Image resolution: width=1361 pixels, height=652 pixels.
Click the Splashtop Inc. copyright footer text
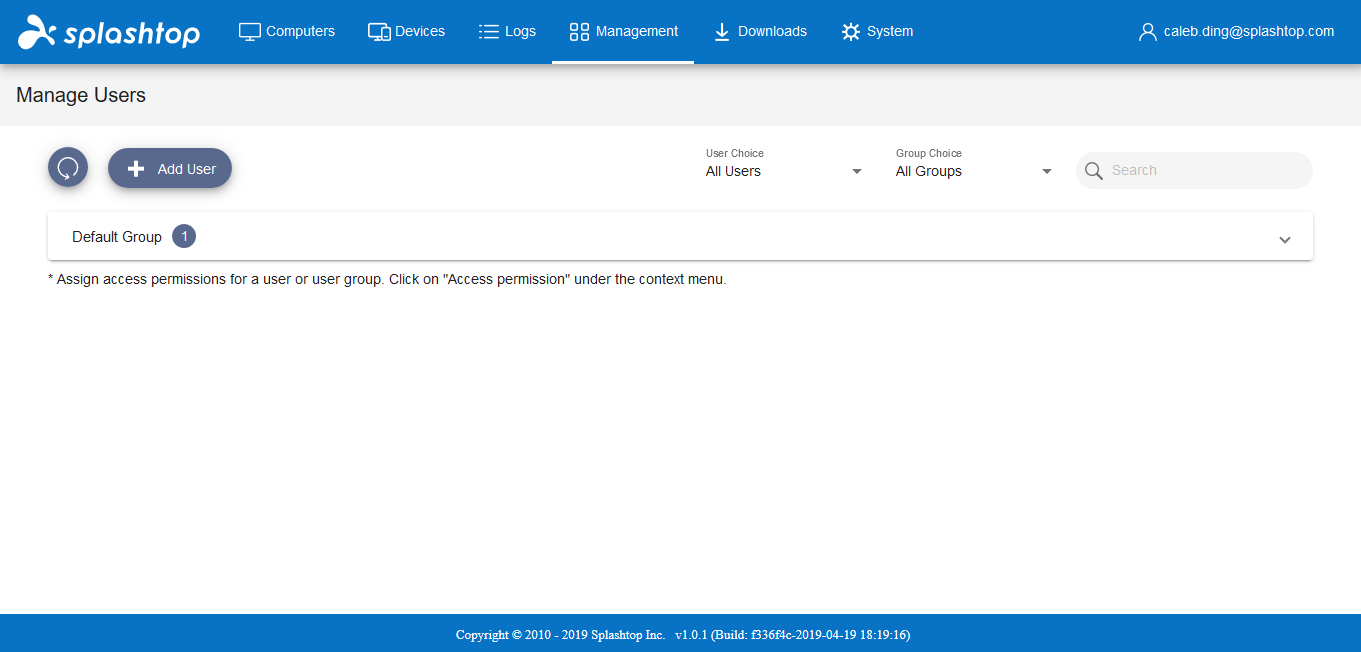pyautogui.click(x=683, y=634)
